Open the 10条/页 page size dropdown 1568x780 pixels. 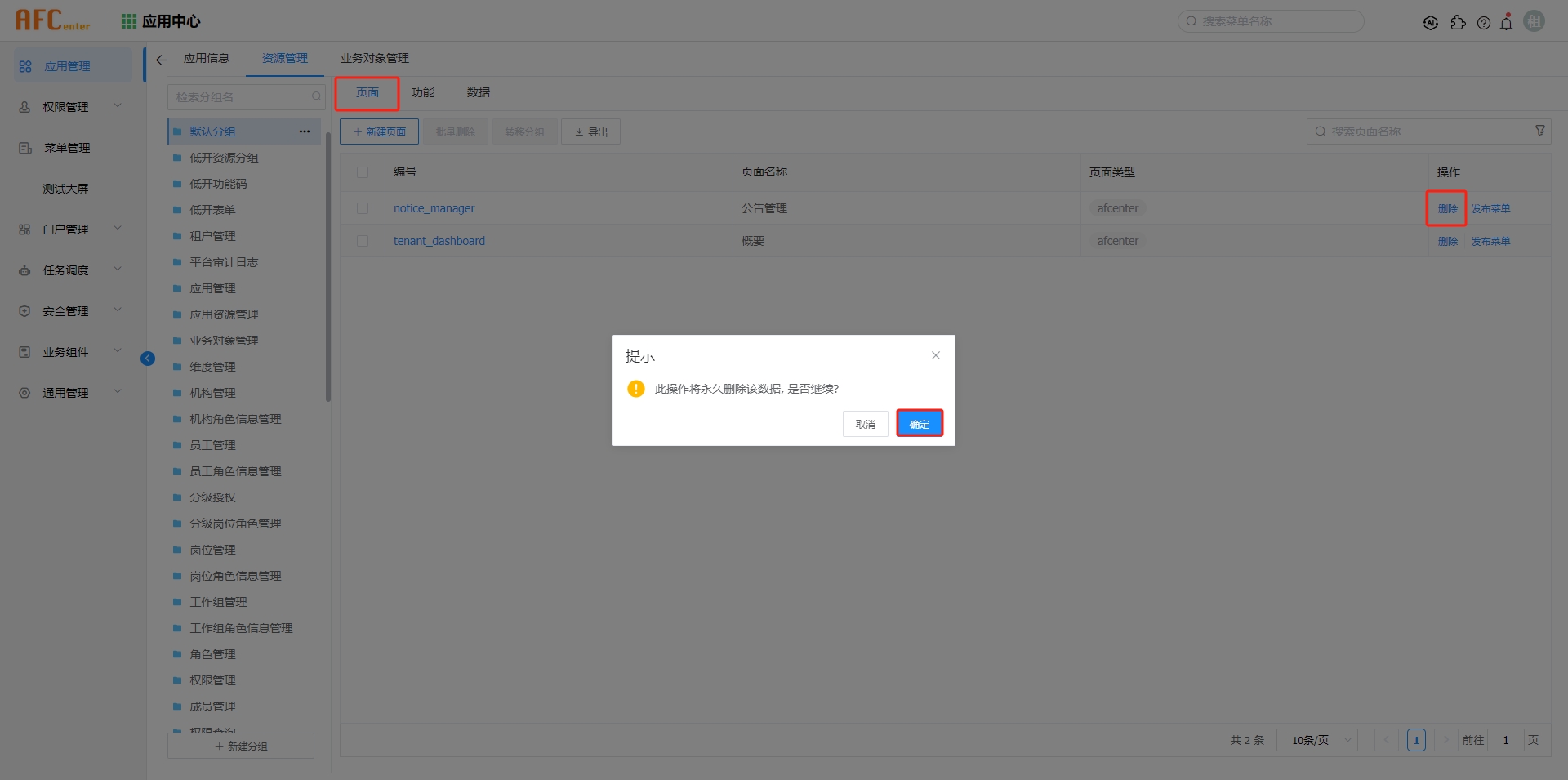click(1316, 740)
